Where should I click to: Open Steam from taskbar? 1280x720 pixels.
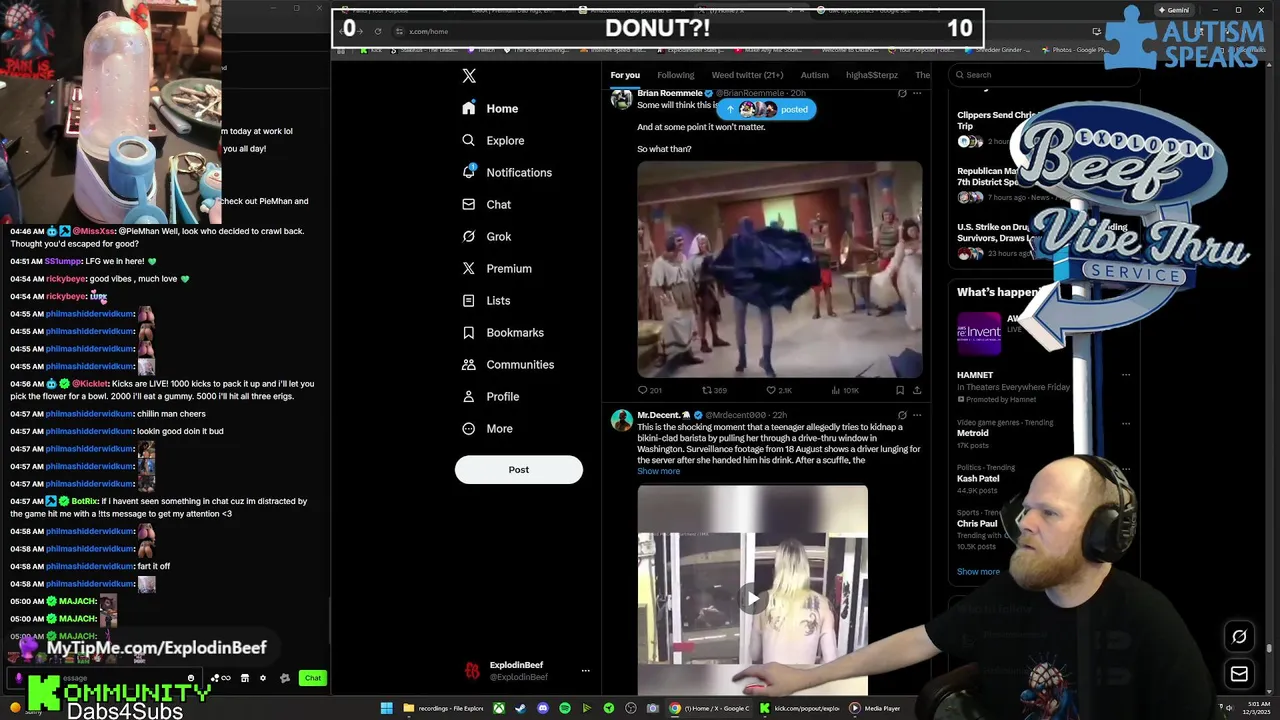520,708
